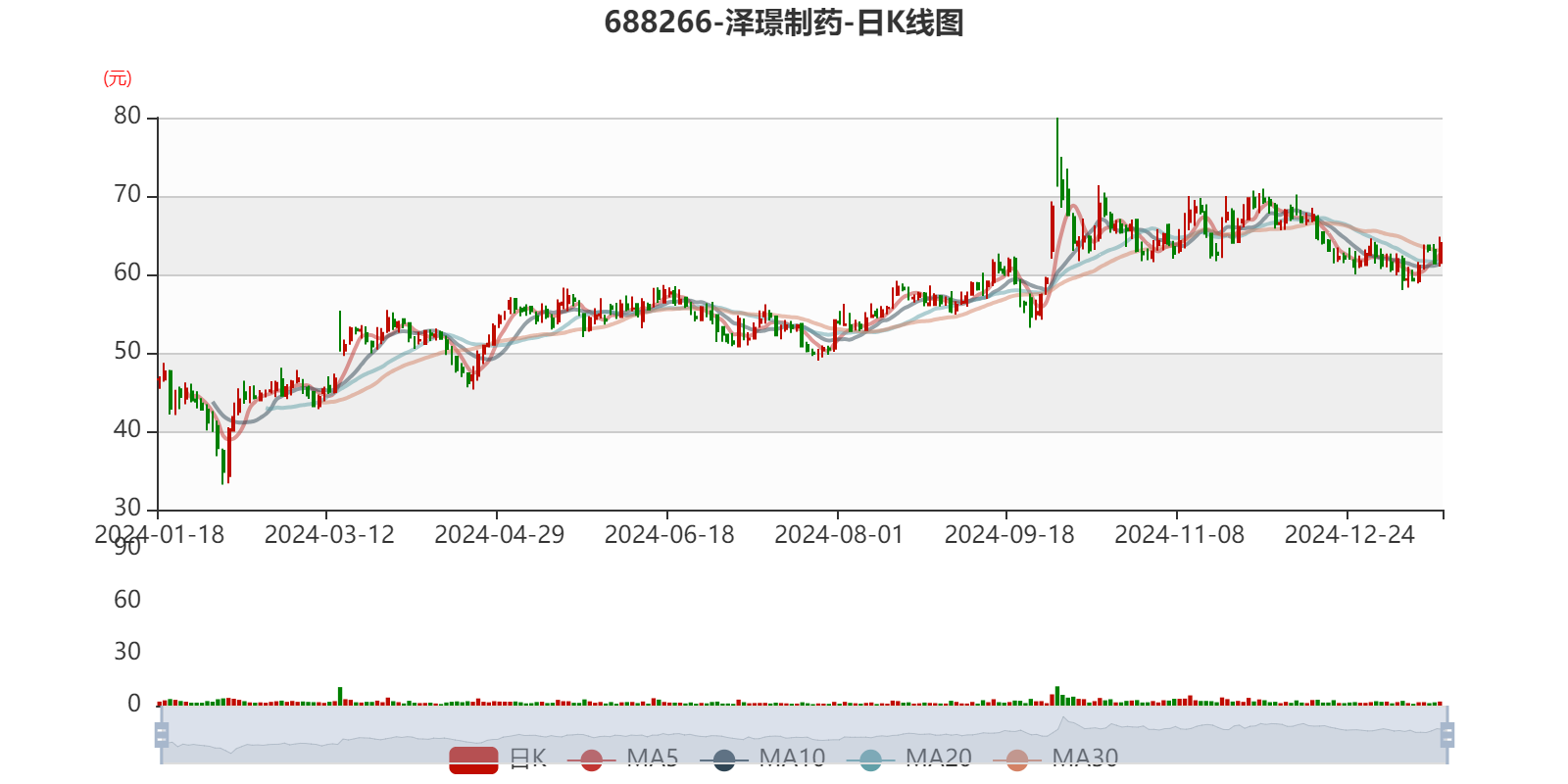Click inside the data zoom slider track

click(804, 735)
